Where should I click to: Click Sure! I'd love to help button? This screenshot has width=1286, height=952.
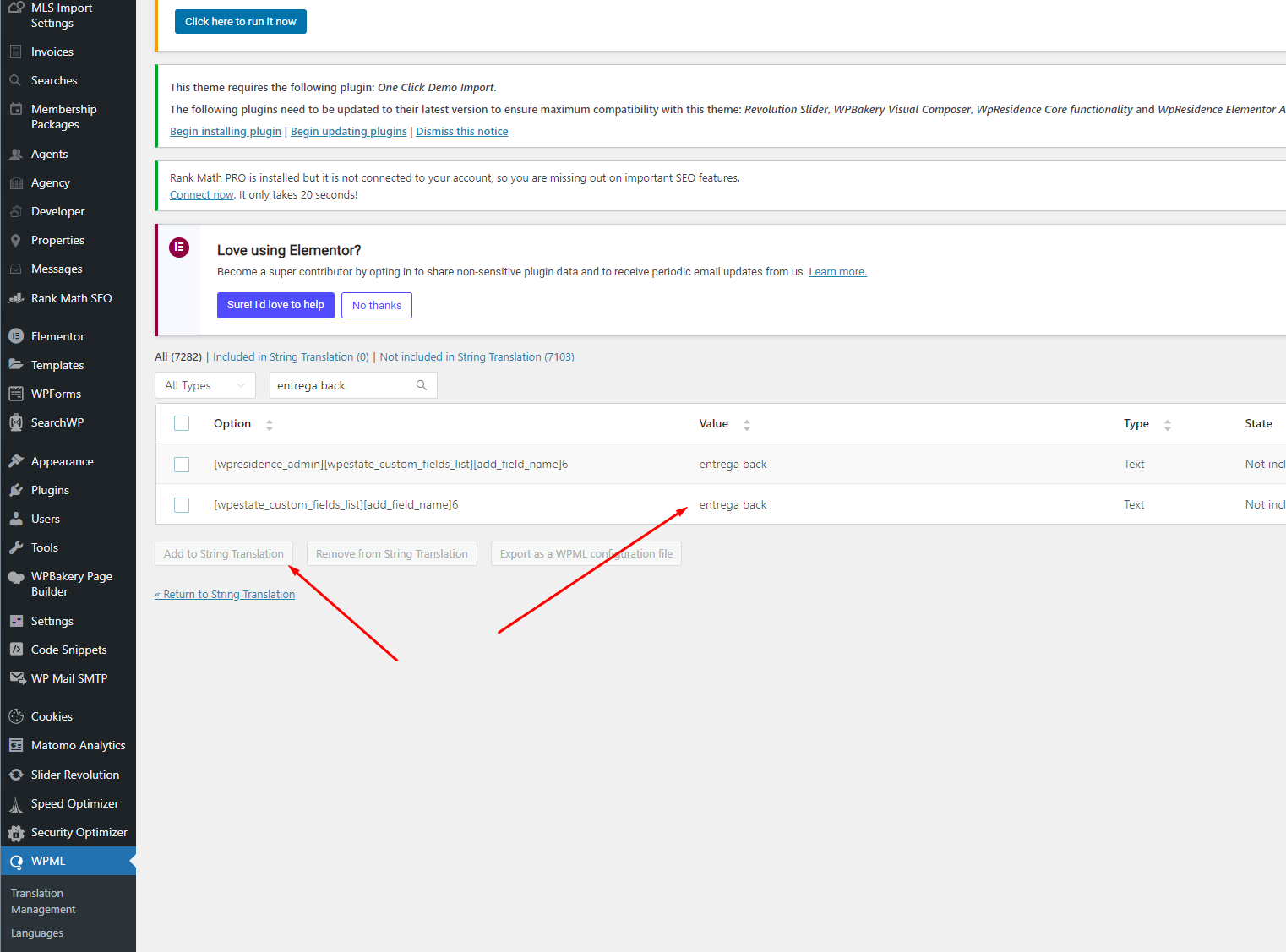(x=275, y=305)
